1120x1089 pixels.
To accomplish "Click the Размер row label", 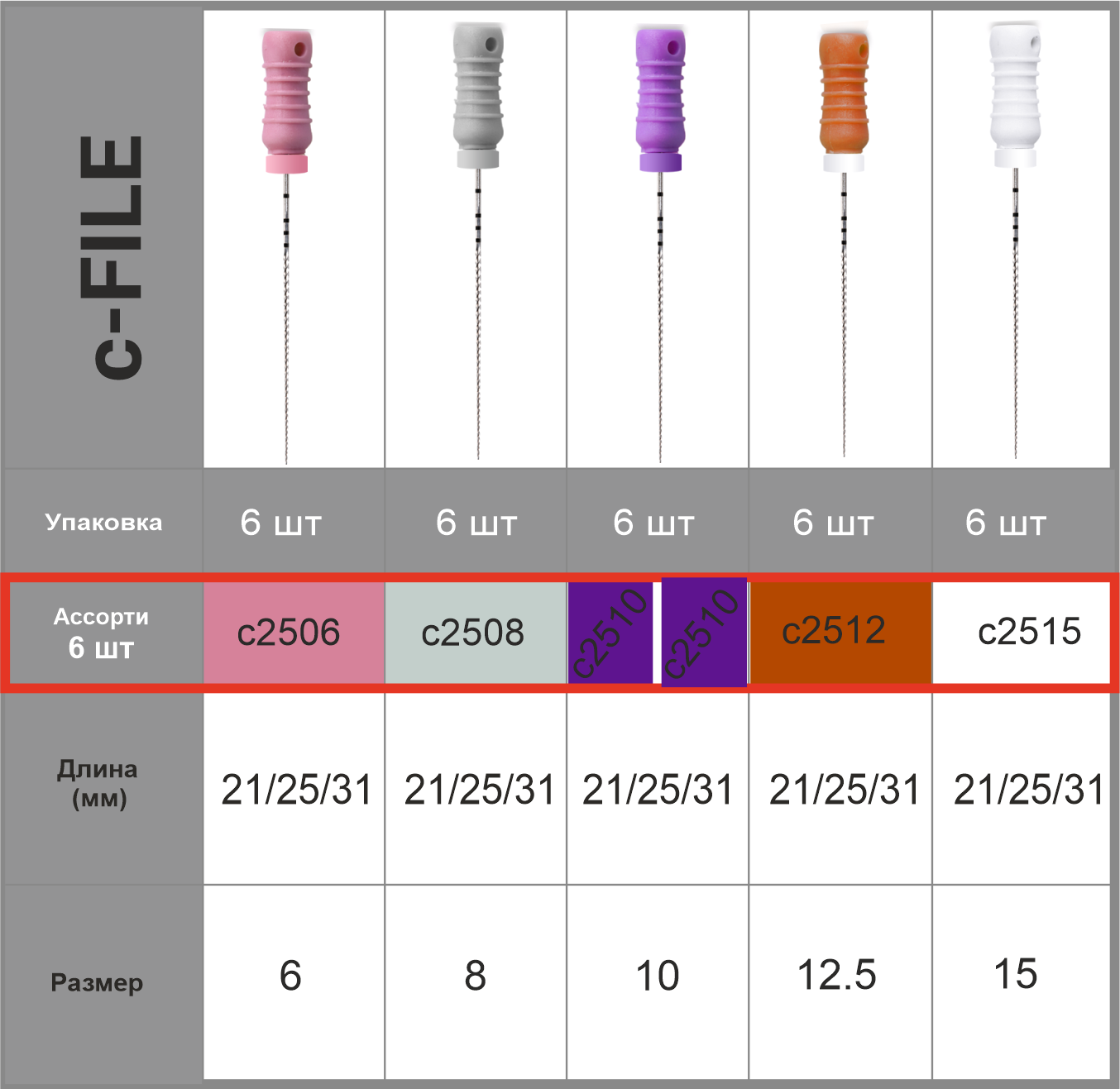I will point(97,982).
